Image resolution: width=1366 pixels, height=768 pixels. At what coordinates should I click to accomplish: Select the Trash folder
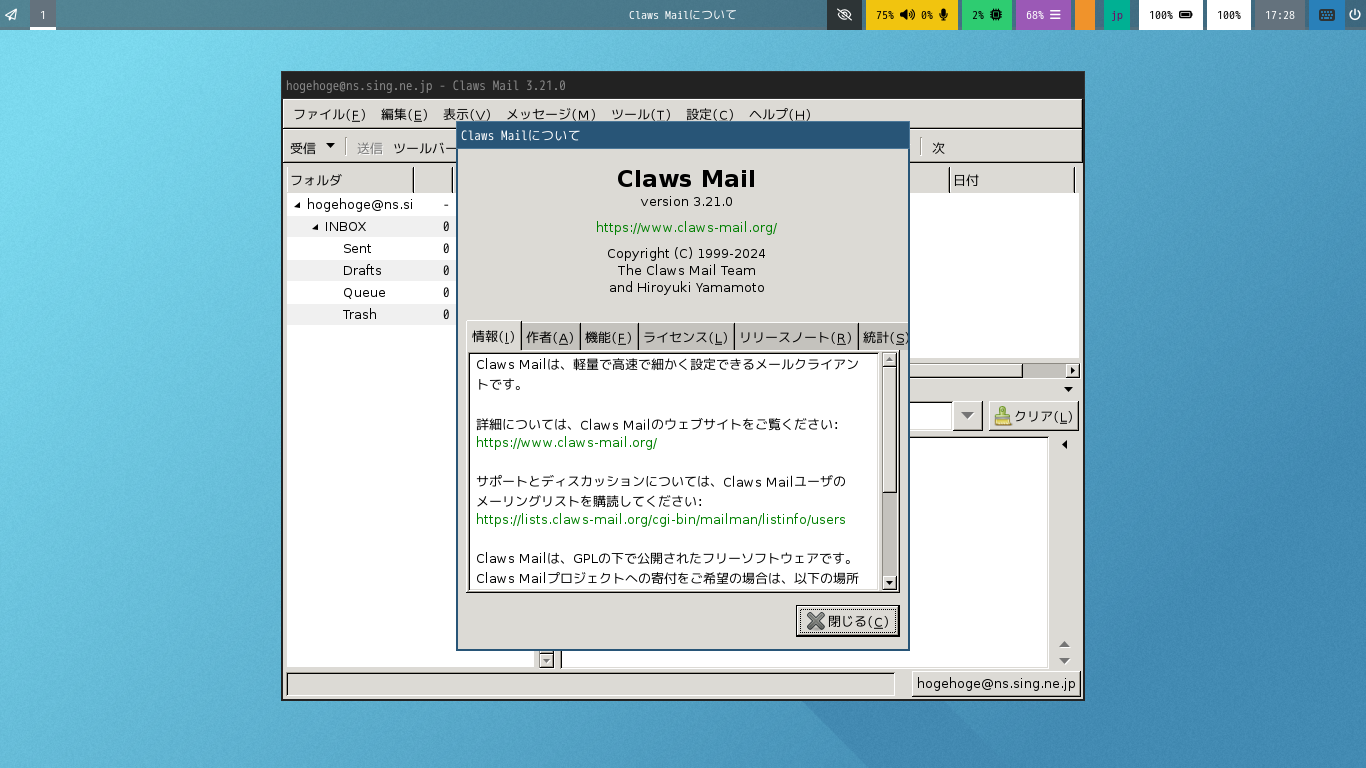point(360,315)
